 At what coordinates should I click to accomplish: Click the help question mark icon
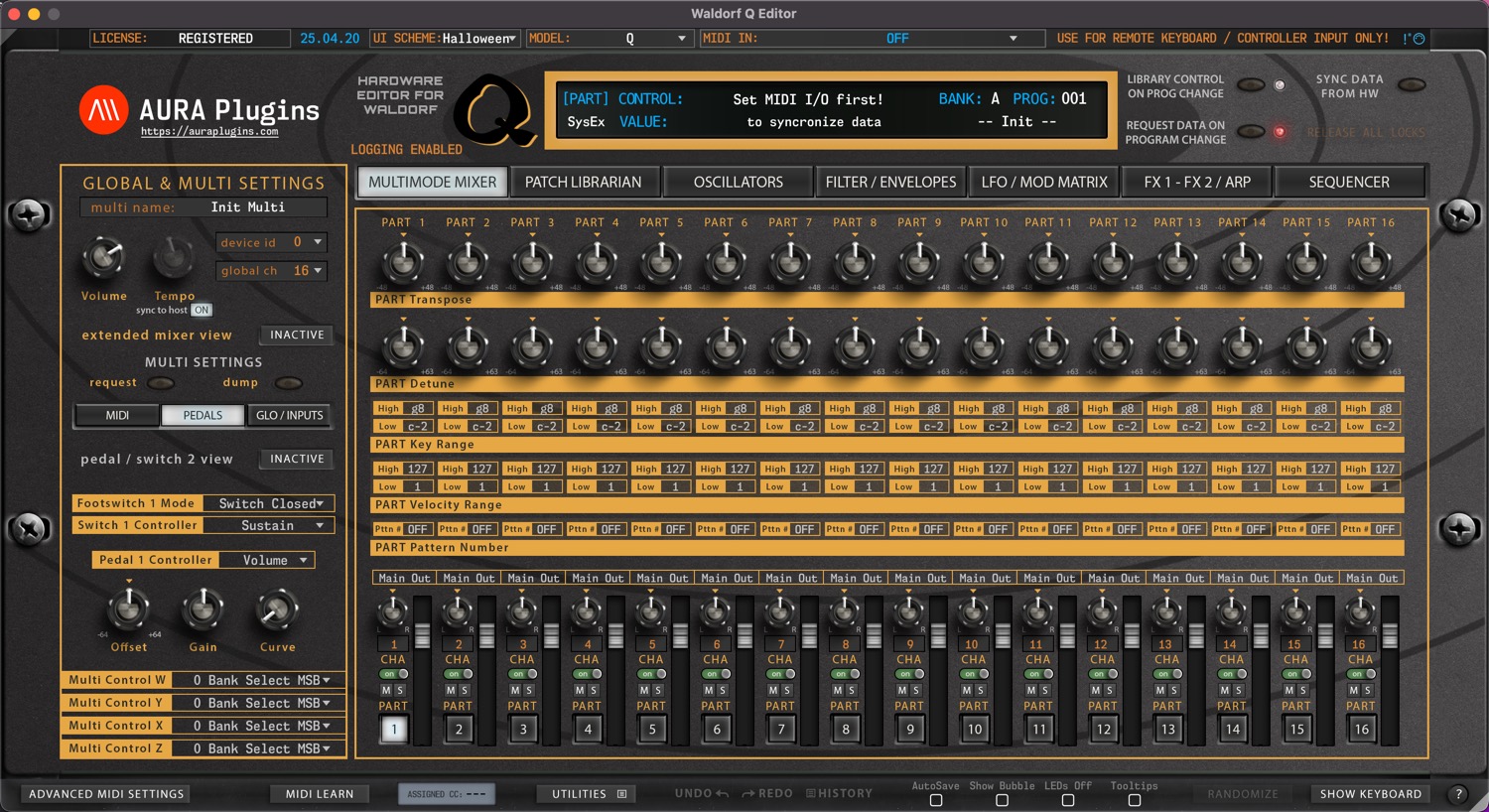pyautogui.click(x=1458, y=794)
